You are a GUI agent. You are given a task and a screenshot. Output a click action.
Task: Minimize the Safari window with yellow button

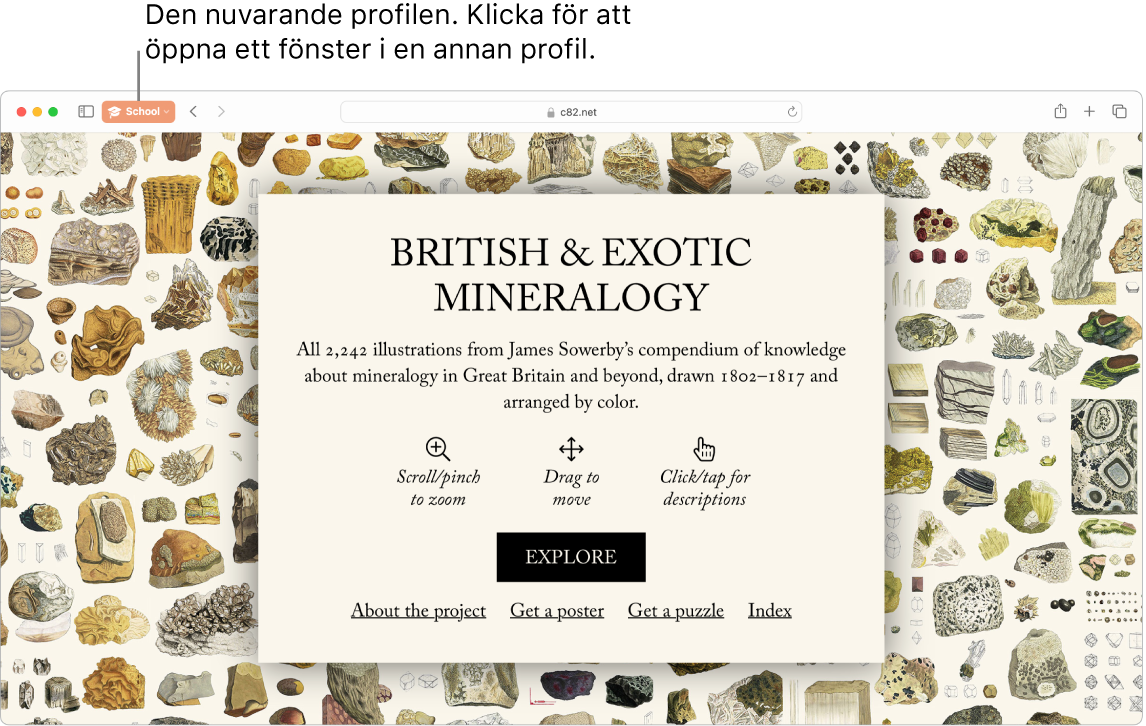pos(38,112)
